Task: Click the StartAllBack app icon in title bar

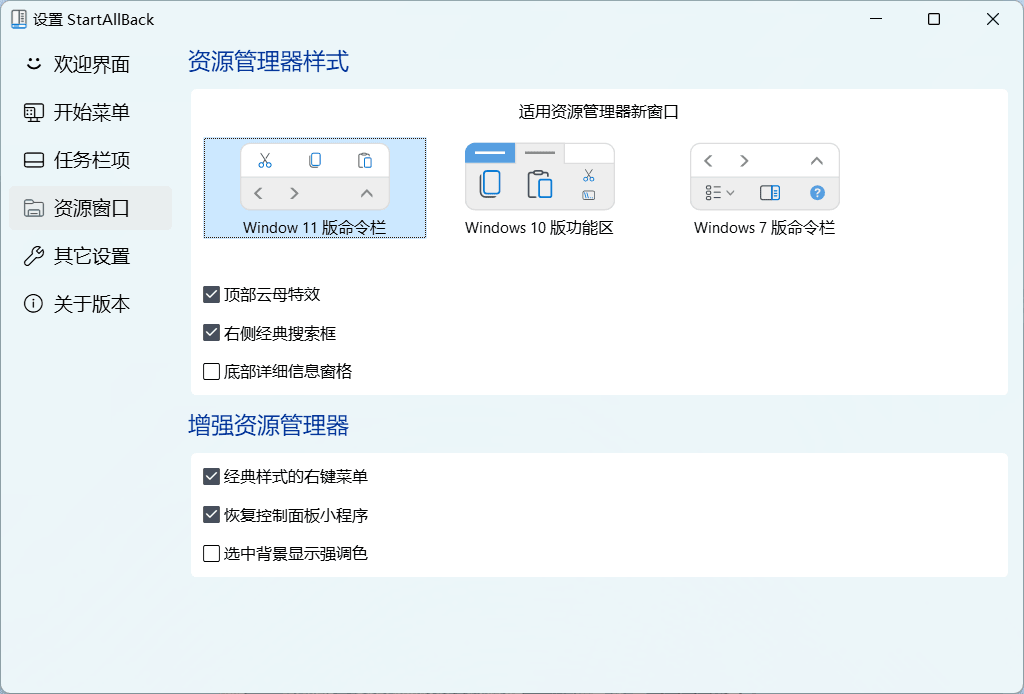Action: click(19, 20)
